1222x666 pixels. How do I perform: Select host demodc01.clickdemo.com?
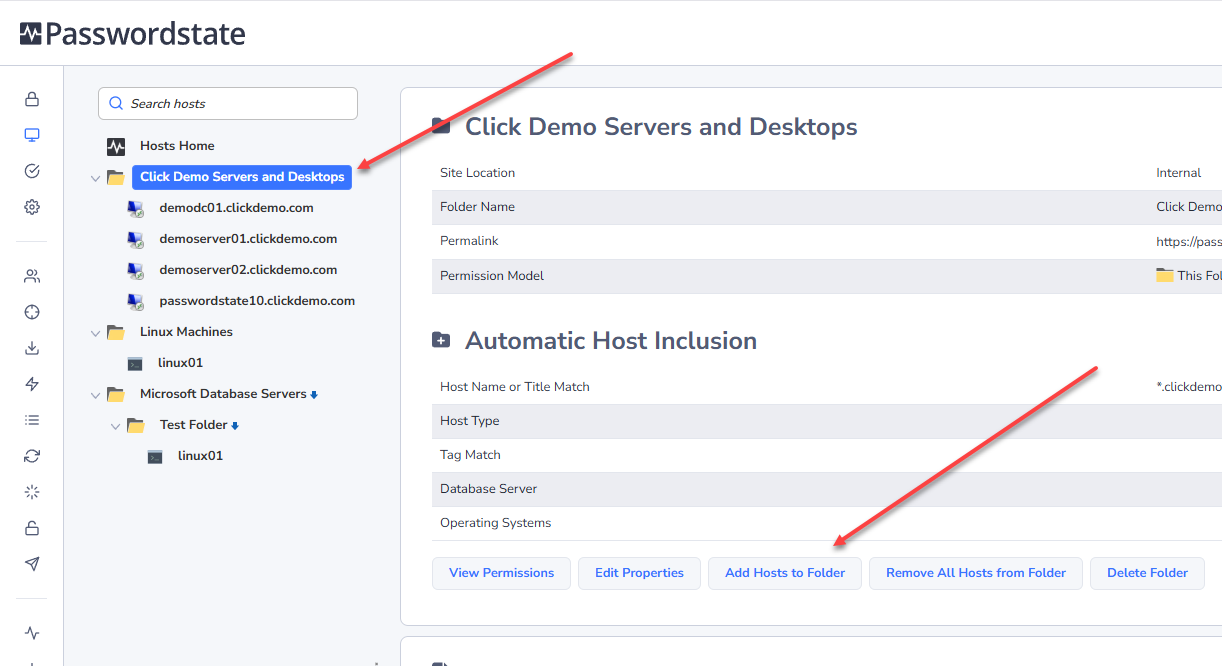pyautogui.click(x=236, y=208)
